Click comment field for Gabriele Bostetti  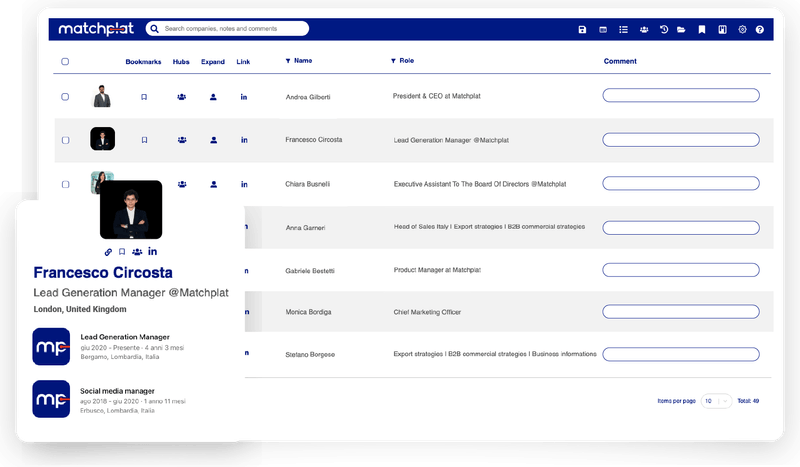coord(681,270)
